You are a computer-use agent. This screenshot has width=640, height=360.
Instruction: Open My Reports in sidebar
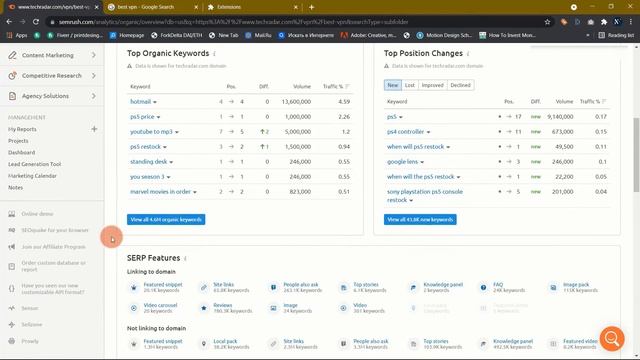click(x=22, y=129)
